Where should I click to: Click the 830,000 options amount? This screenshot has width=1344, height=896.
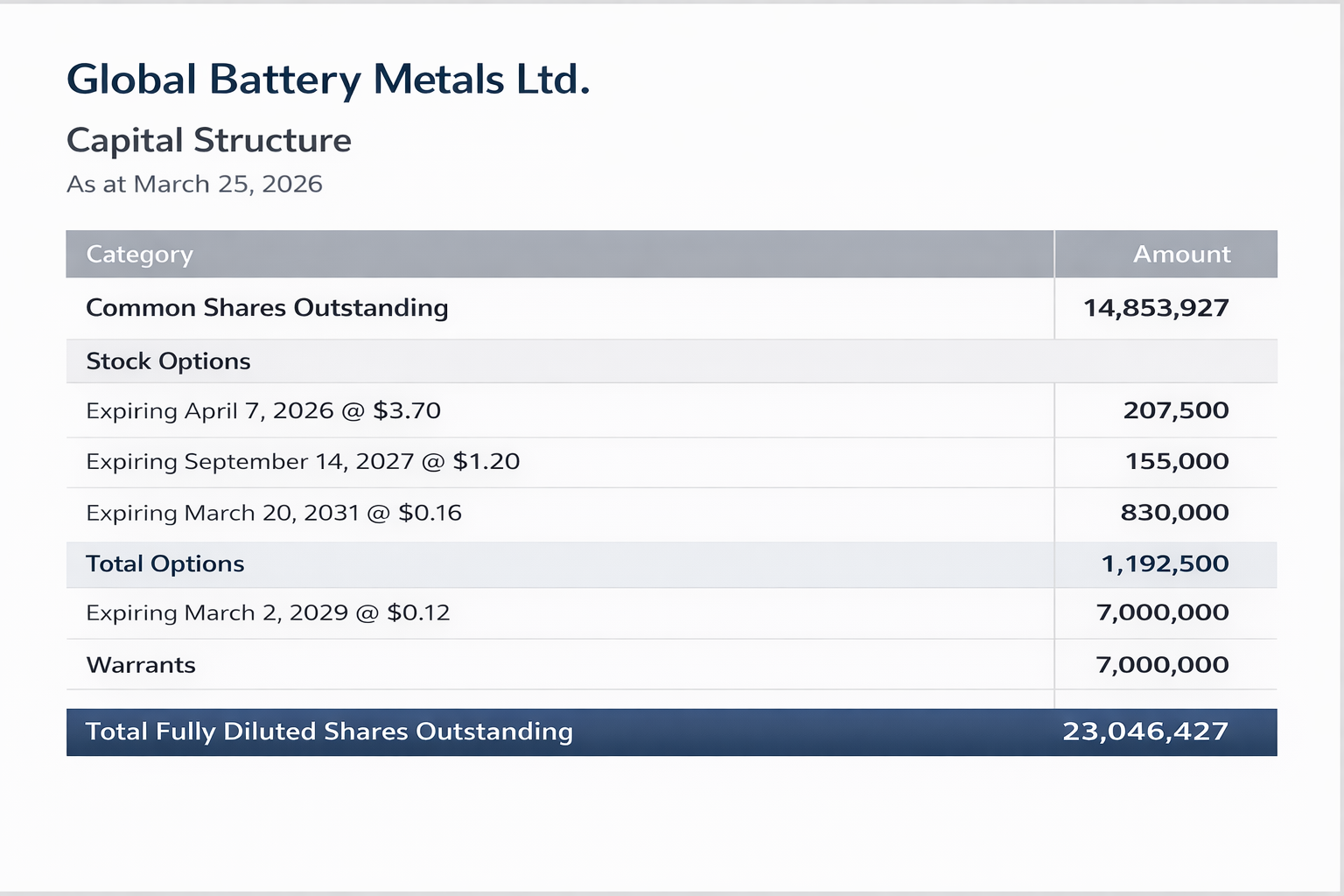(1174, 513)
